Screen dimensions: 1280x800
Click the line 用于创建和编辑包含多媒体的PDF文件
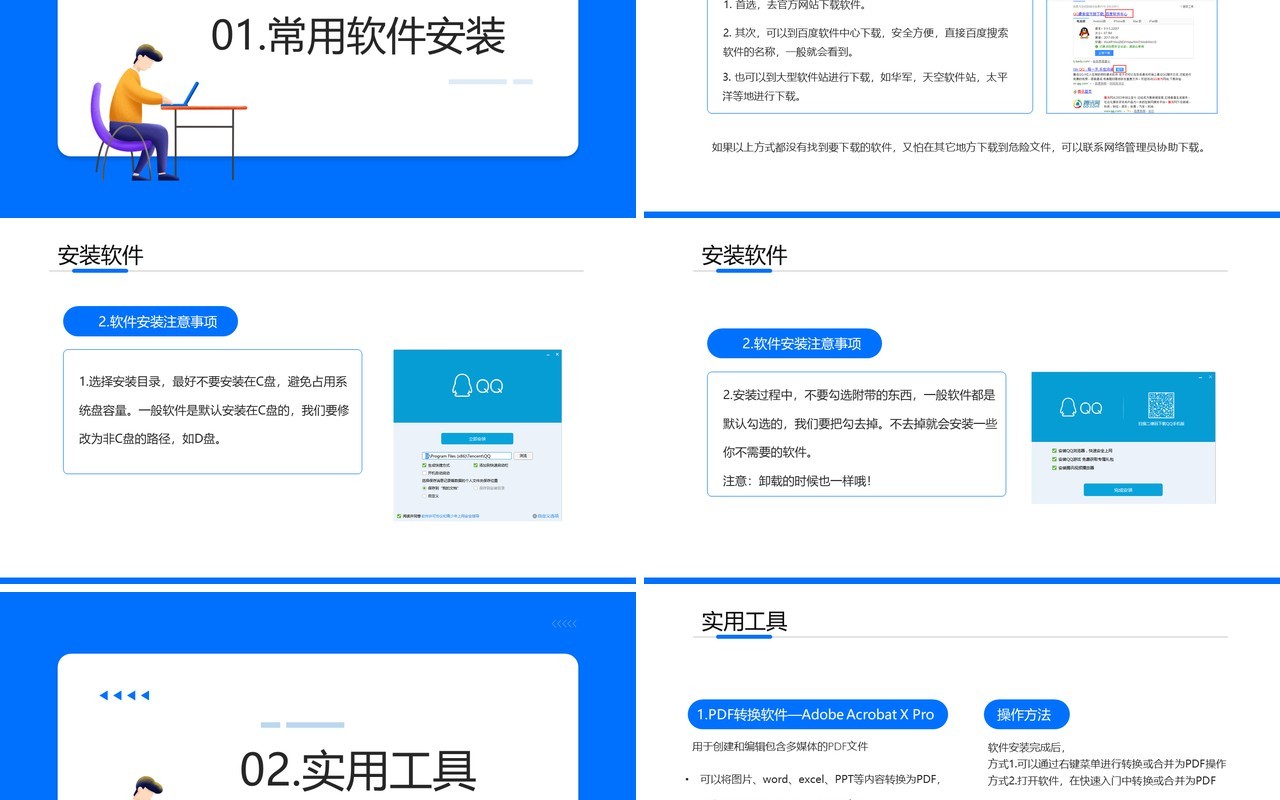pyautogui.click(x=780, y=746)
